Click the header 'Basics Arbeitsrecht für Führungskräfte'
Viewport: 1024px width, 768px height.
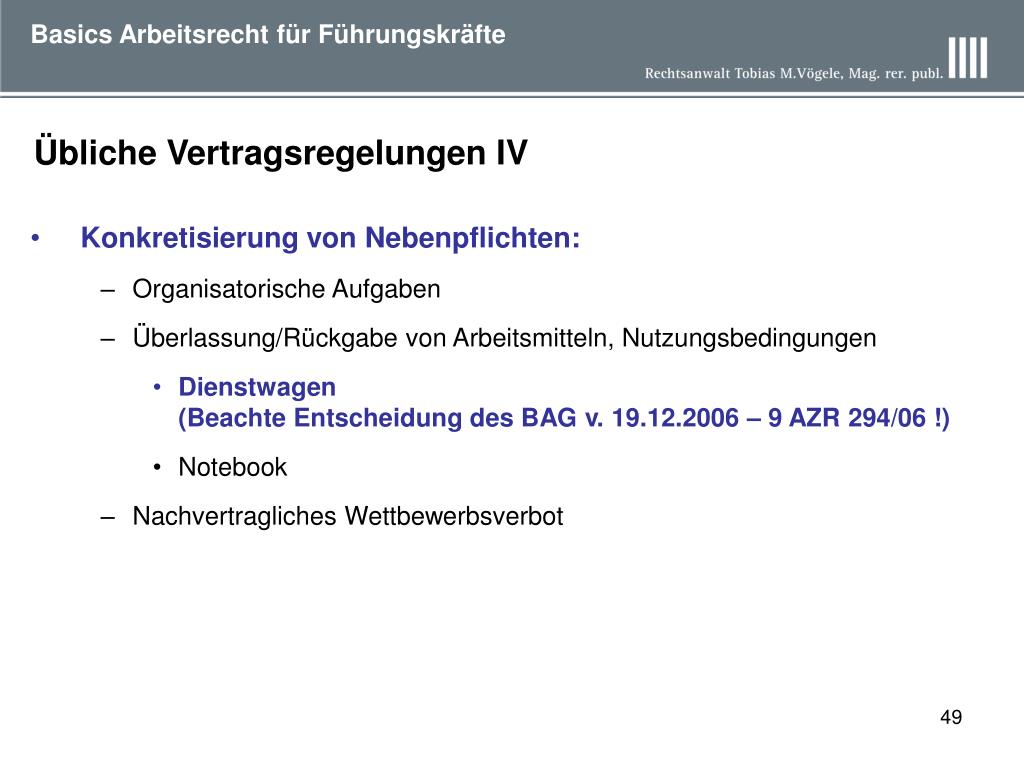(268, 35)
